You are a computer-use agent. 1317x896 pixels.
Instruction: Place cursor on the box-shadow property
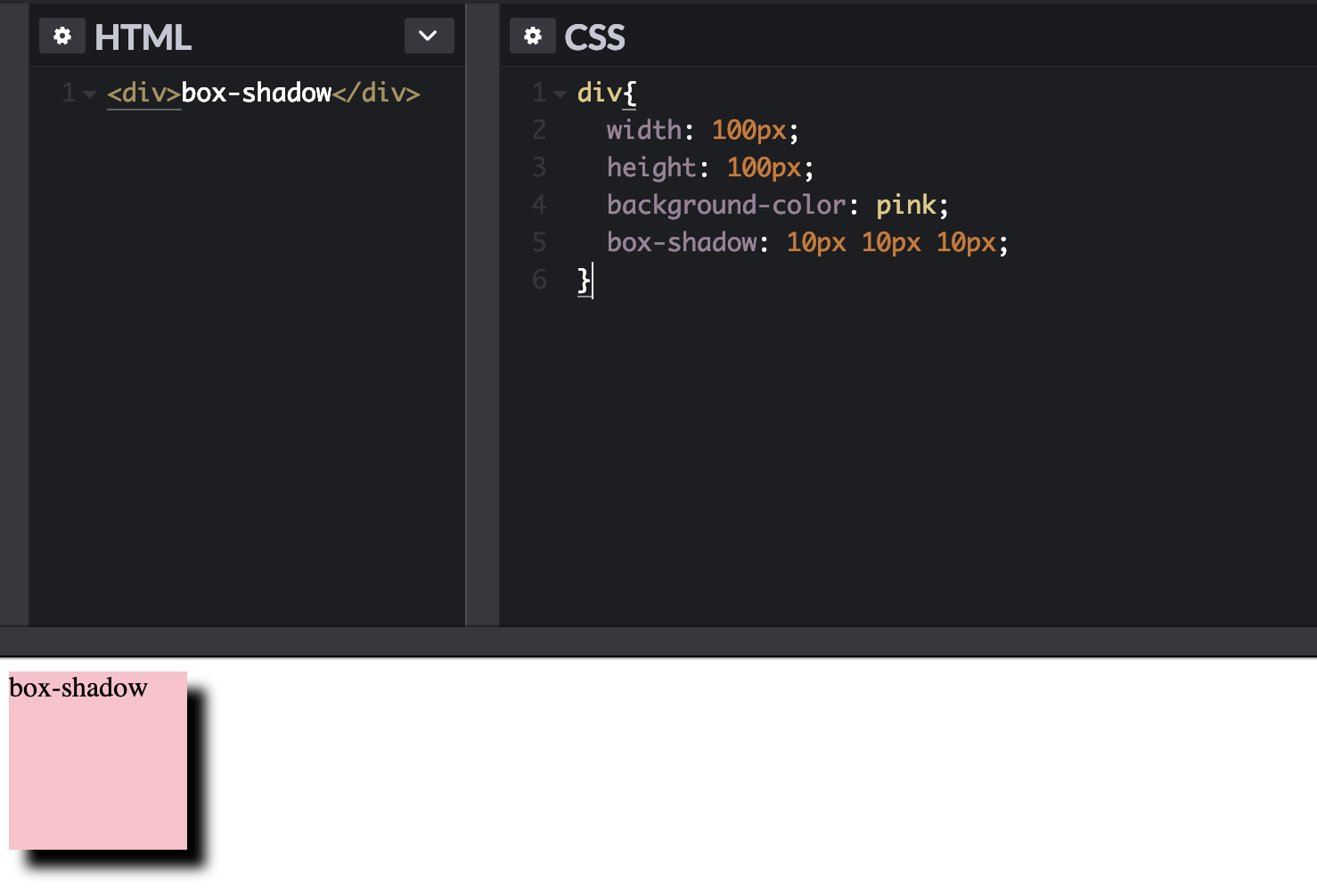point(682,241)
